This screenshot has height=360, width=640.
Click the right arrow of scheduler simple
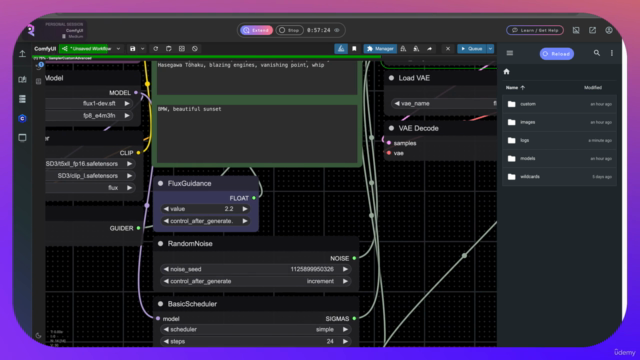pos(345,329)
